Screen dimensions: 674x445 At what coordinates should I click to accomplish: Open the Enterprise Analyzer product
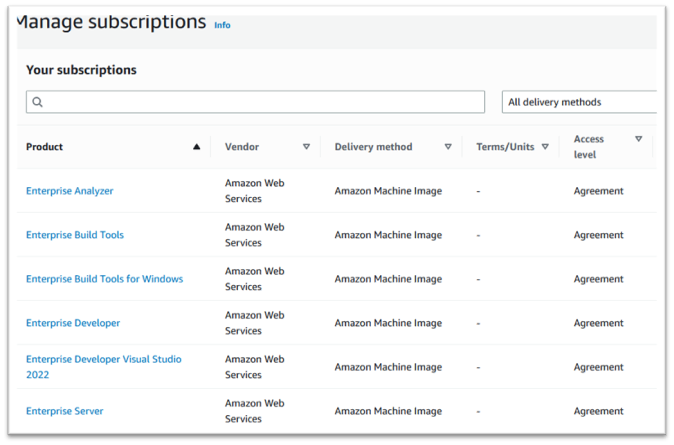click(x=70, y=191)
